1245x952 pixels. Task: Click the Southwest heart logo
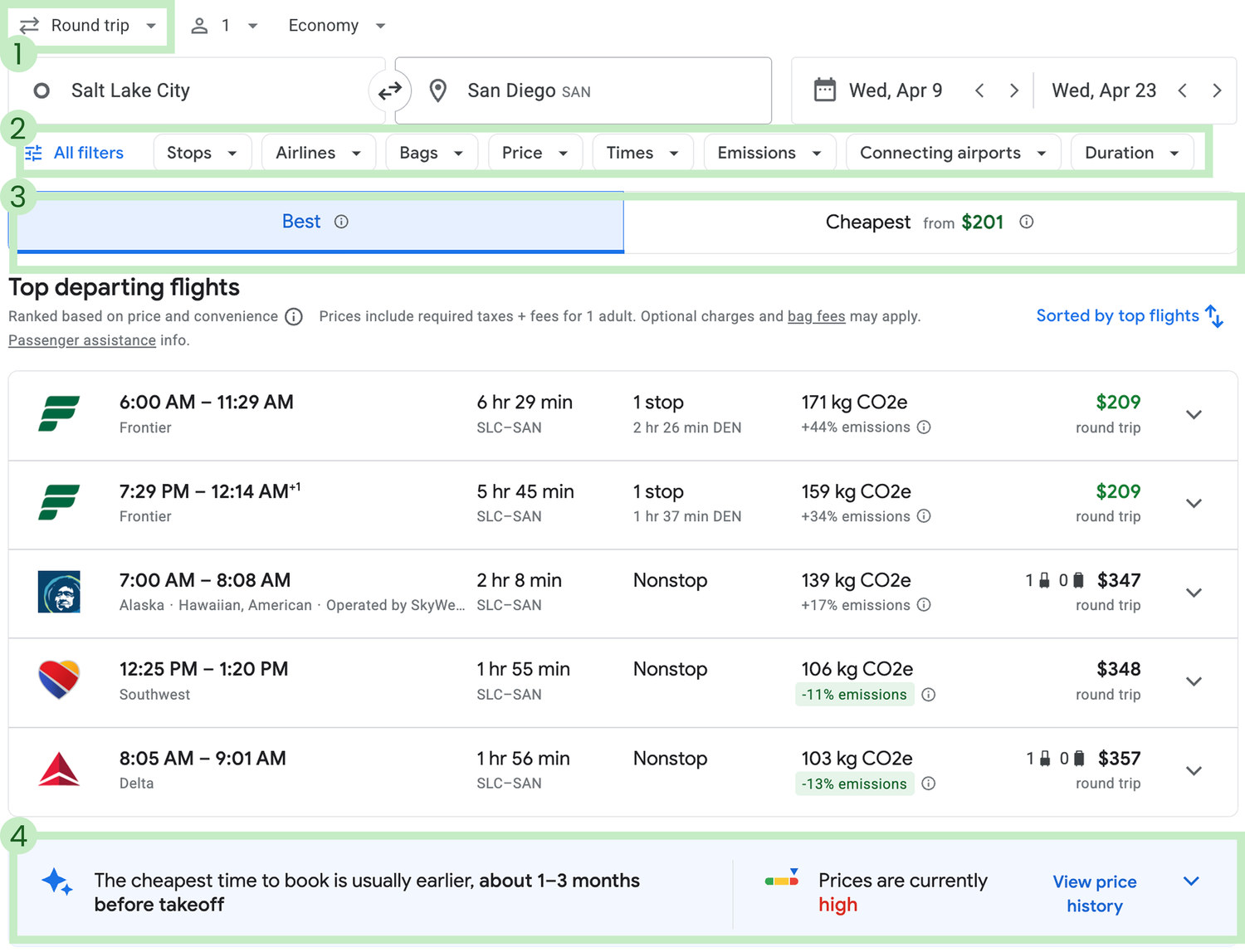point(59,680)
